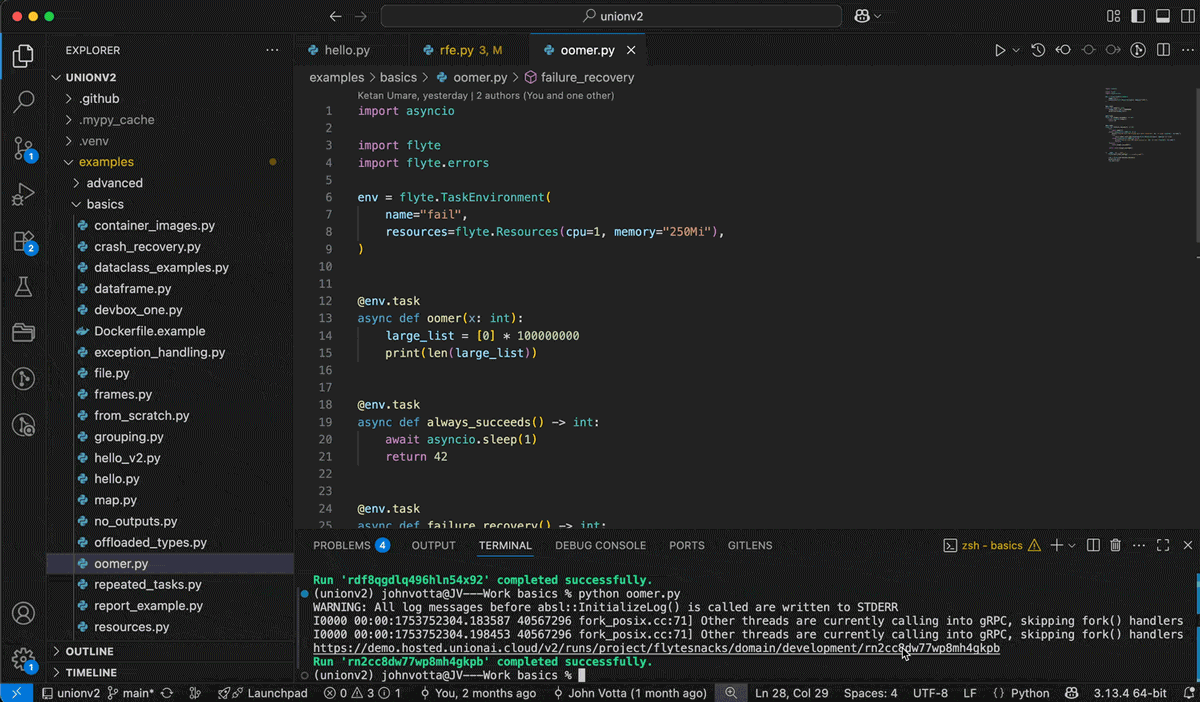Image resolution: width=1200 pixels, height=702 pixels.
Task: Open the Source Control view
Action: (23, 149)
